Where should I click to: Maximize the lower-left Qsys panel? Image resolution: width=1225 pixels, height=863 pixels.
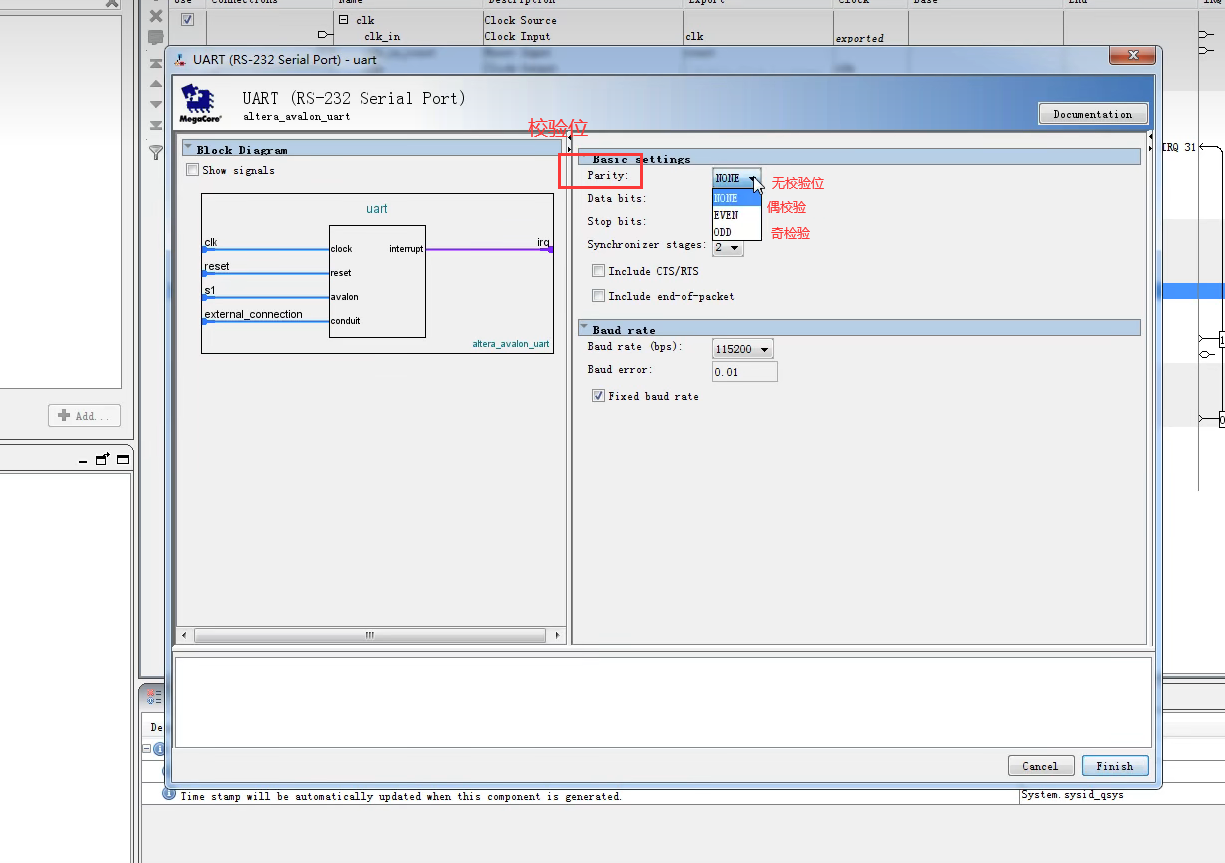coord(123,459)
